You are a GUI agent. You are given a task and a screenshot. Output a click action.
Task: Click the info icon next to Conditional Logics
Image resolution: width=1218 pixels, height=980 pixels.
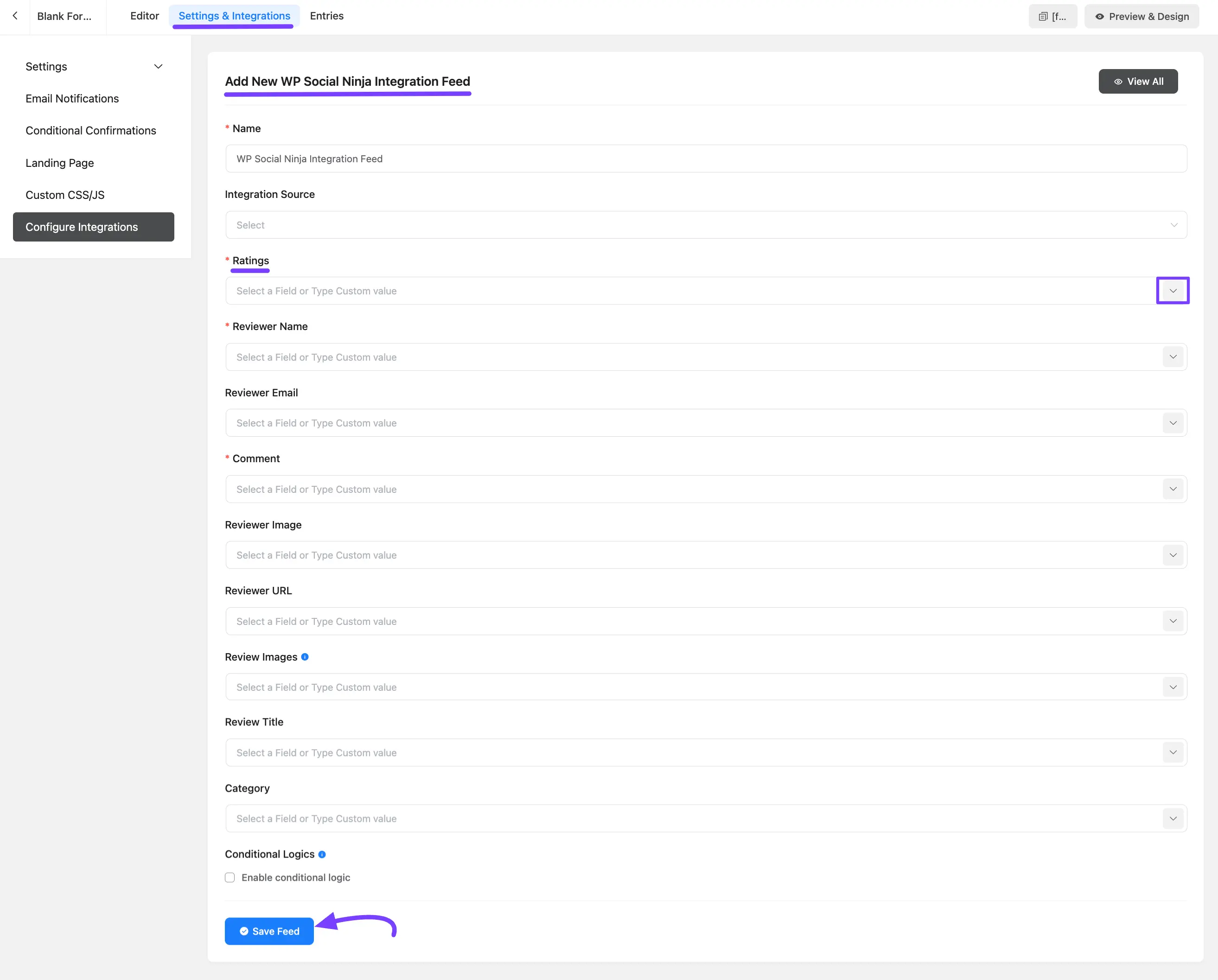coord(322,855)
